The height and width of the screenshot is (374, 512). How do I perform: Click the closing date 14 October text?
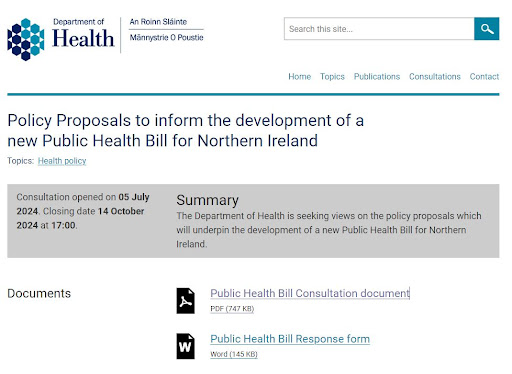[121, 211]
